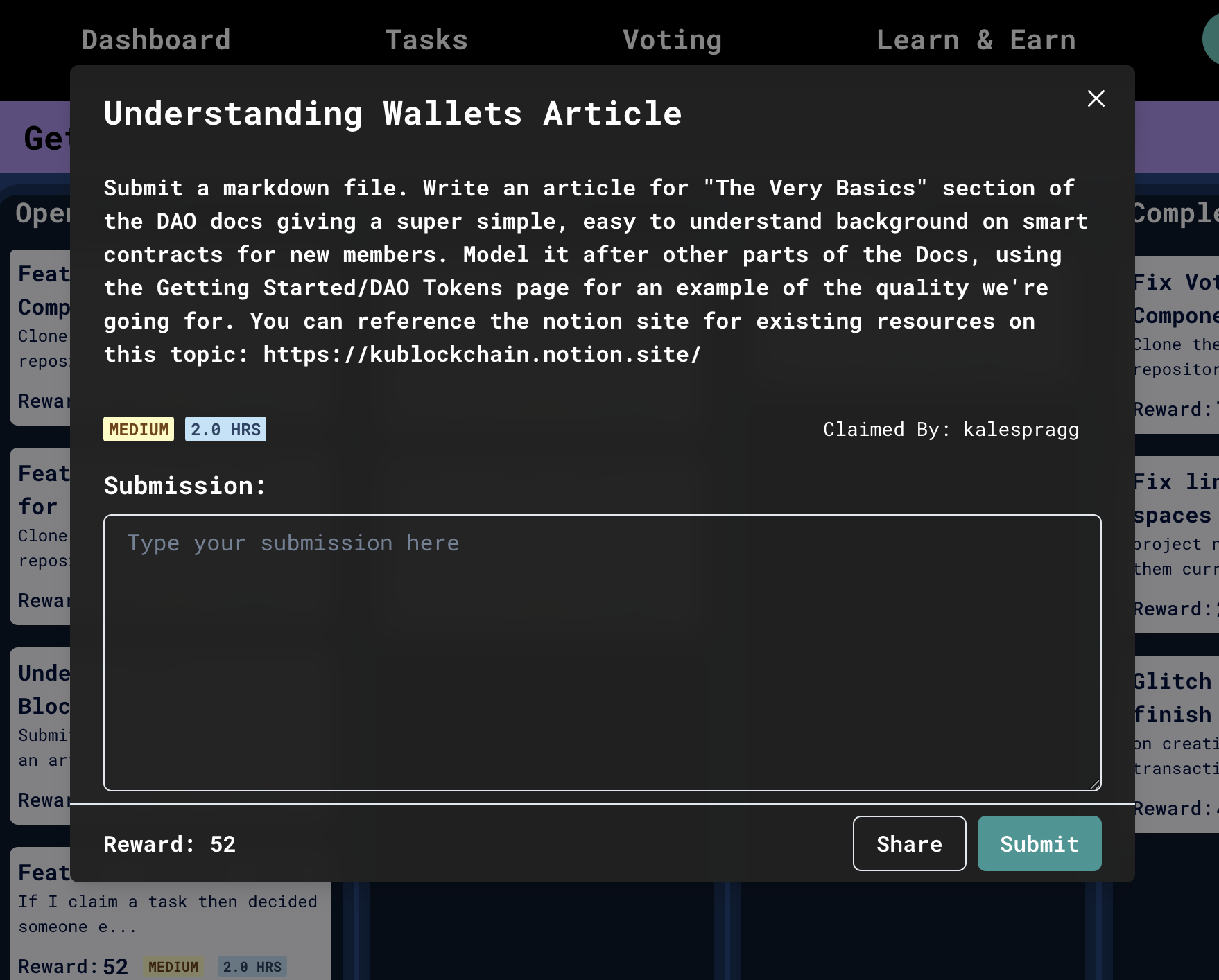This screenshot has height=980, width=1219.
Task: Open the Dashboard navigation tab
Action: pyautogui.click(x=156, y=40)
